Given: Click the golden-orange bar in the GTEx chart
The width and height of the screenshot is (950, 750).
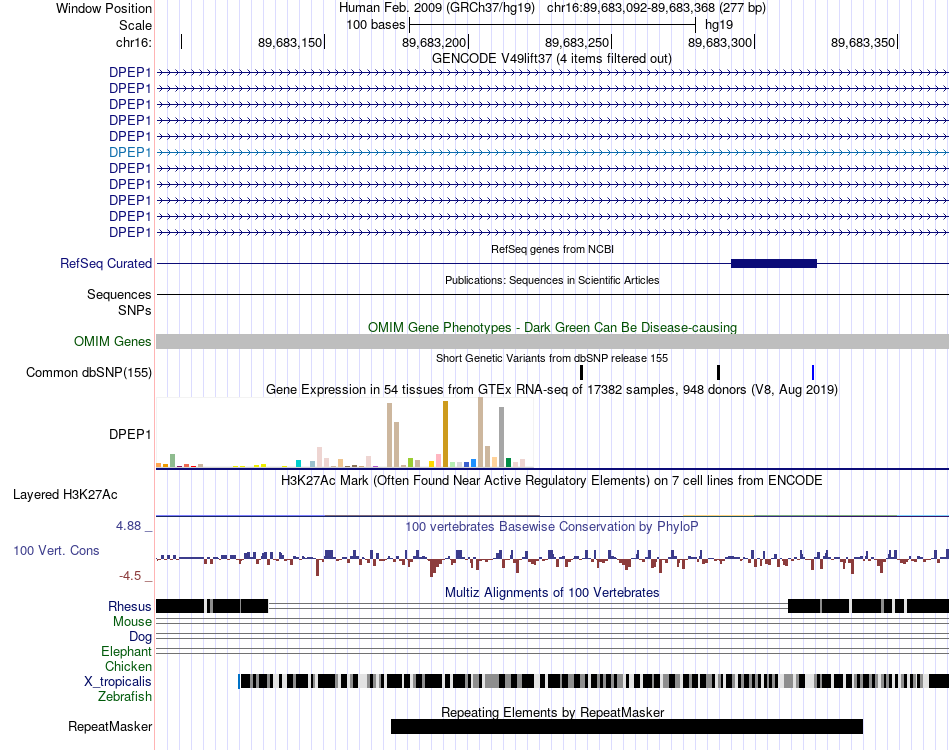Looking at the screenshot, I should click(x=445, y=434).
